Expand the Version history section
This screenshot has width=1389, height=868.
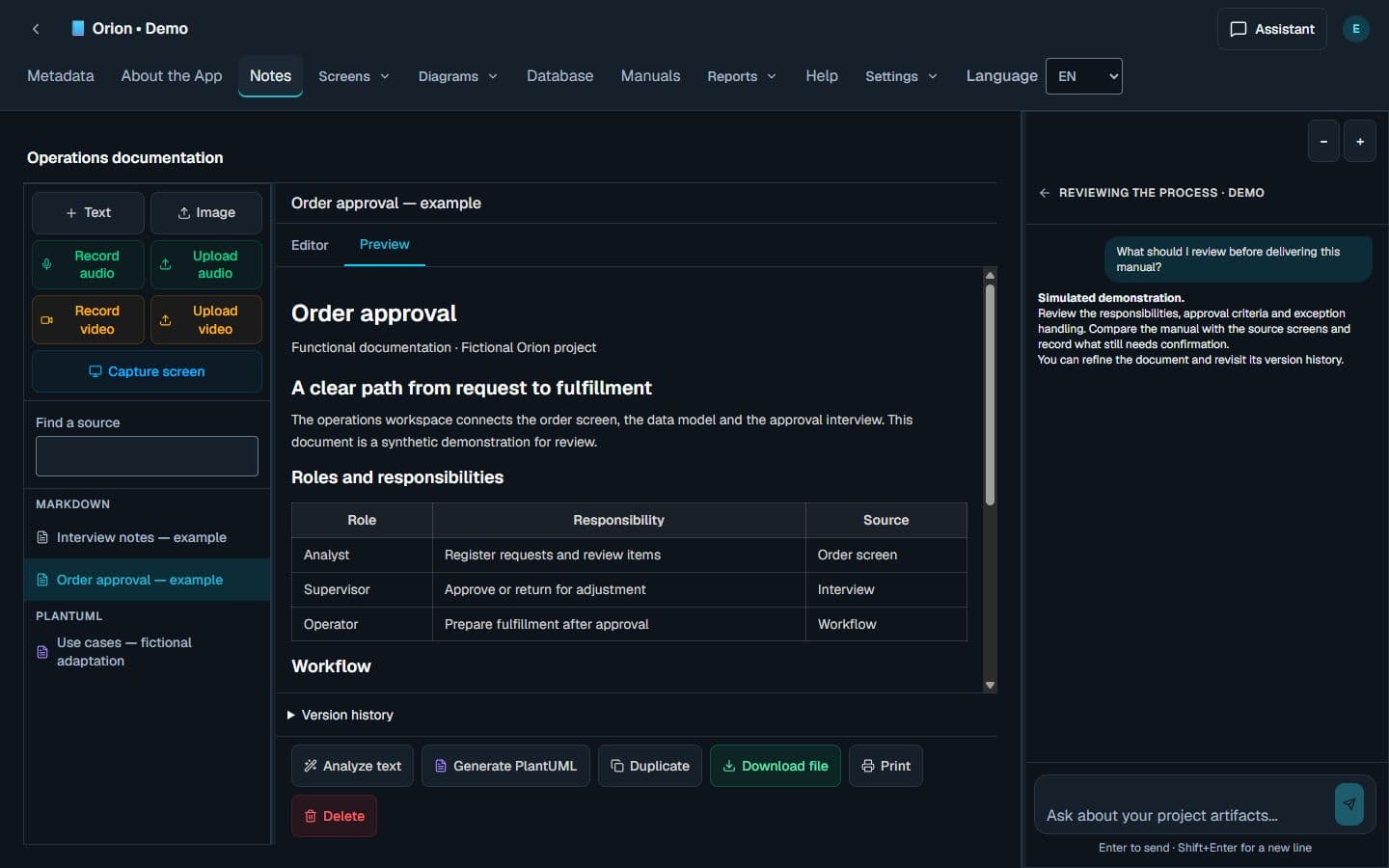coord(340,715)
